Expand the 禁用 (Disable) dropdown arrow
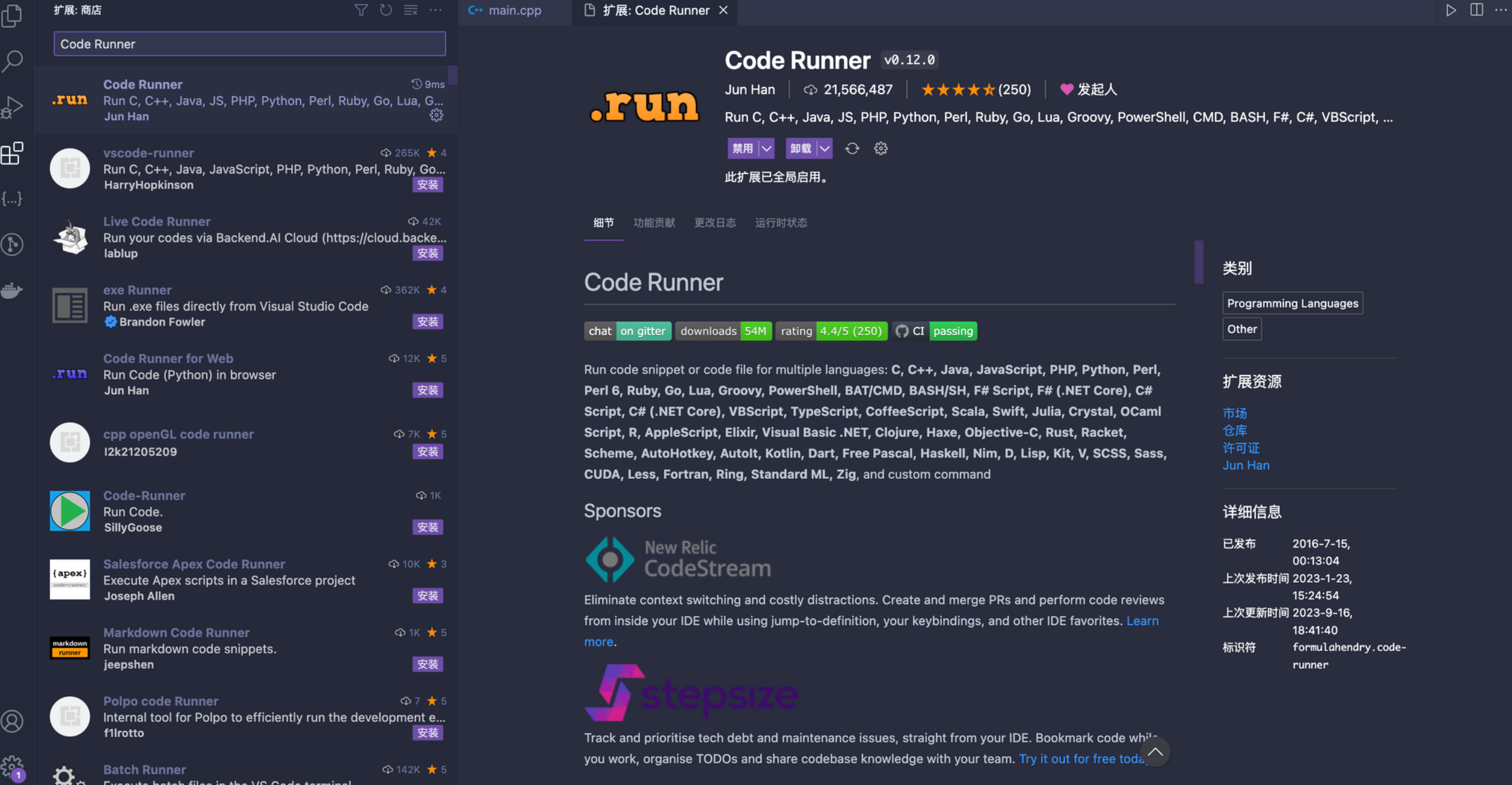1512x785 pixels. pos(766,149)
